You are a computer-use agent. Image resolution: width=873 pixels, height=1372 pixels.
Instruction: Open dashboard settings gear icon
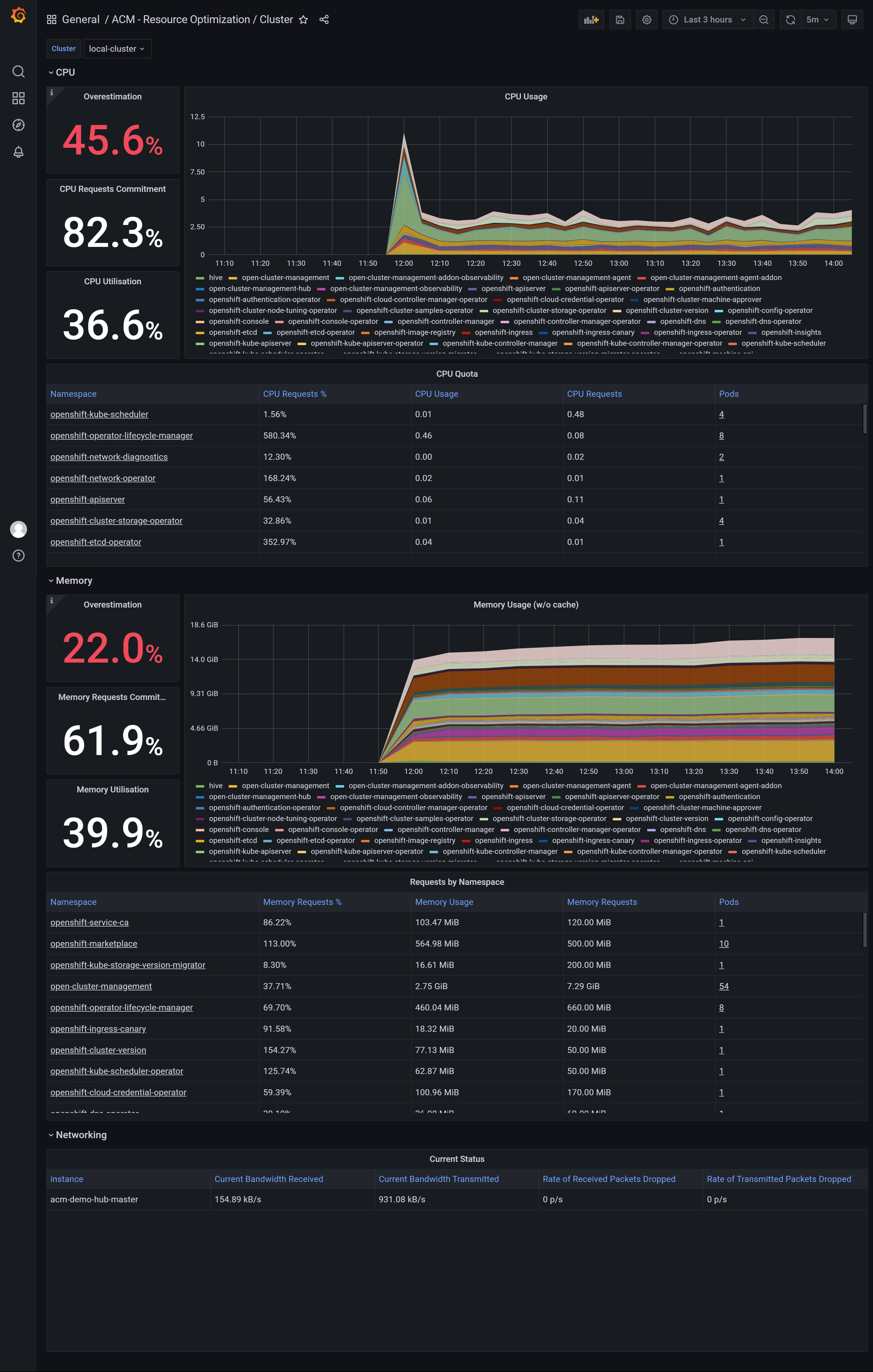[646, 19]
